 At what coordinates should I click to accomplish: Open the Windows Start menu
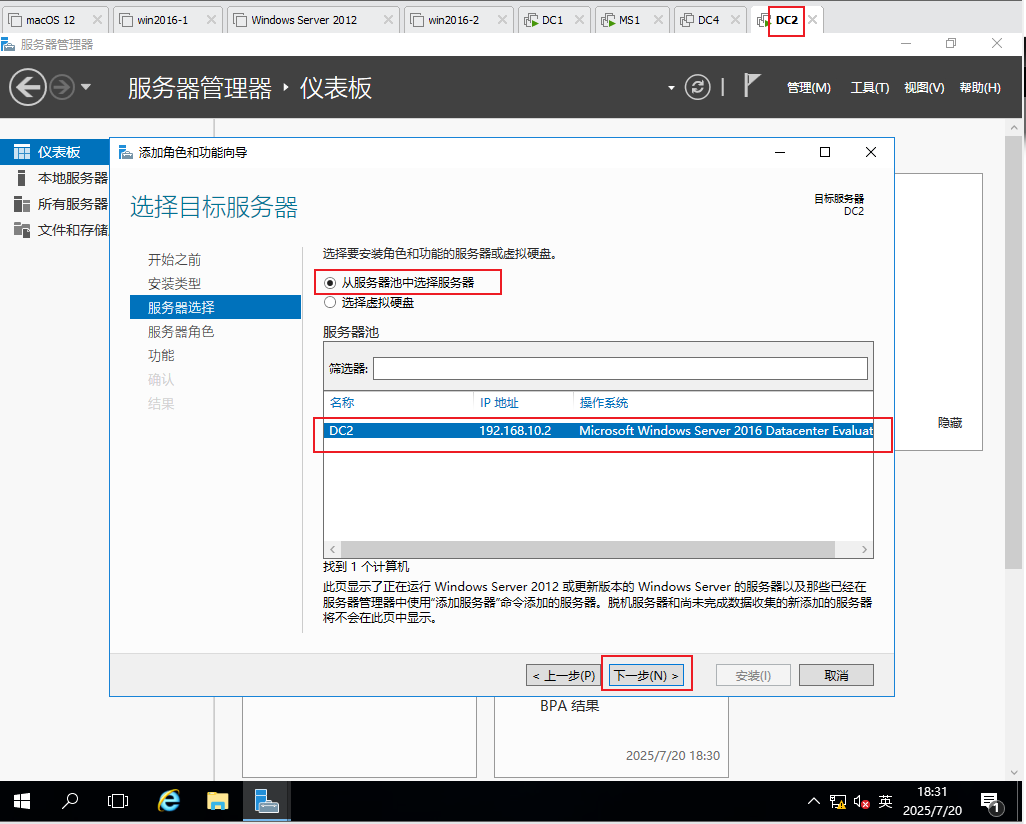tap(22, 801)
